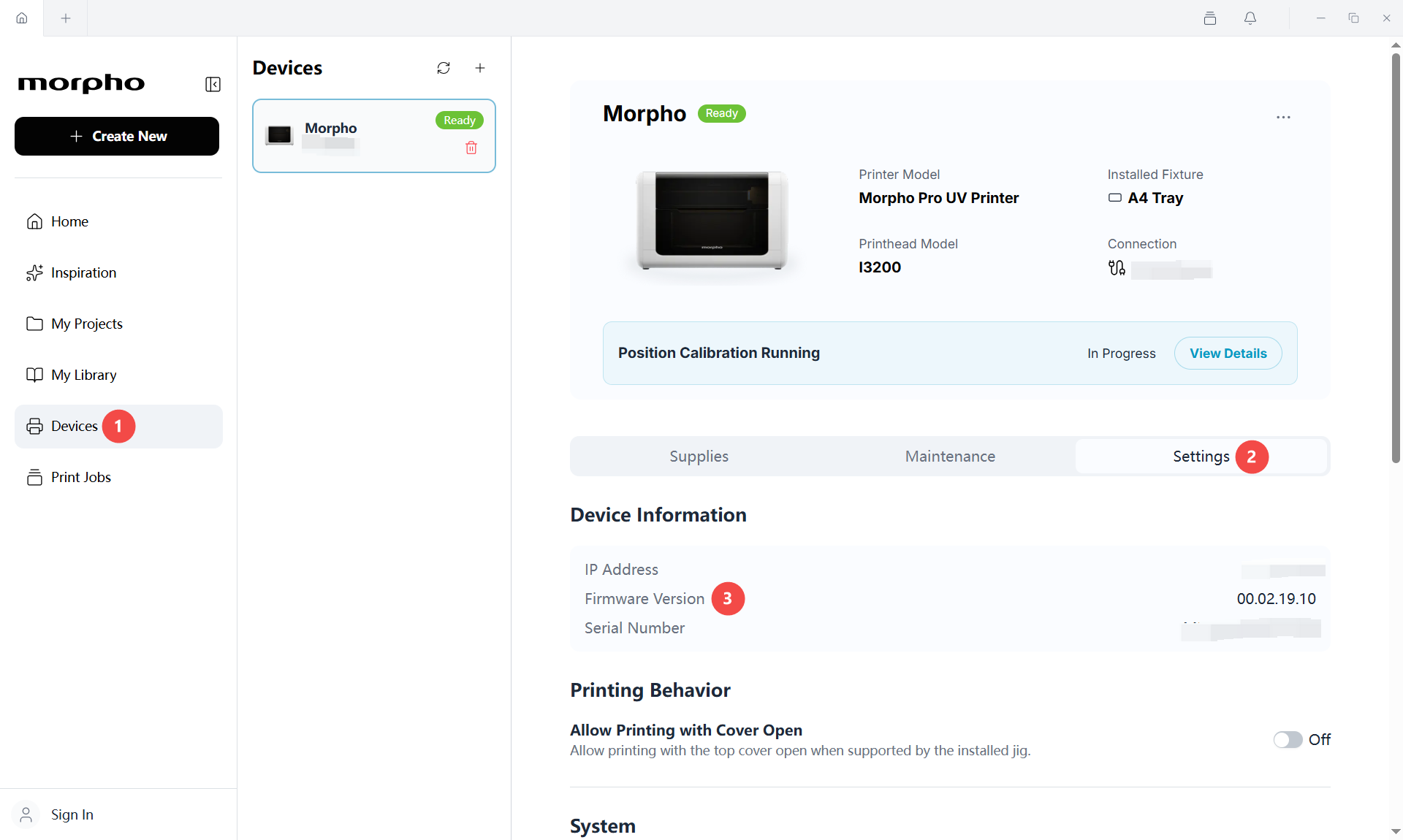Open Inspiration section
The height and width of the screenshot is (840, 1403).
[118, 272]
